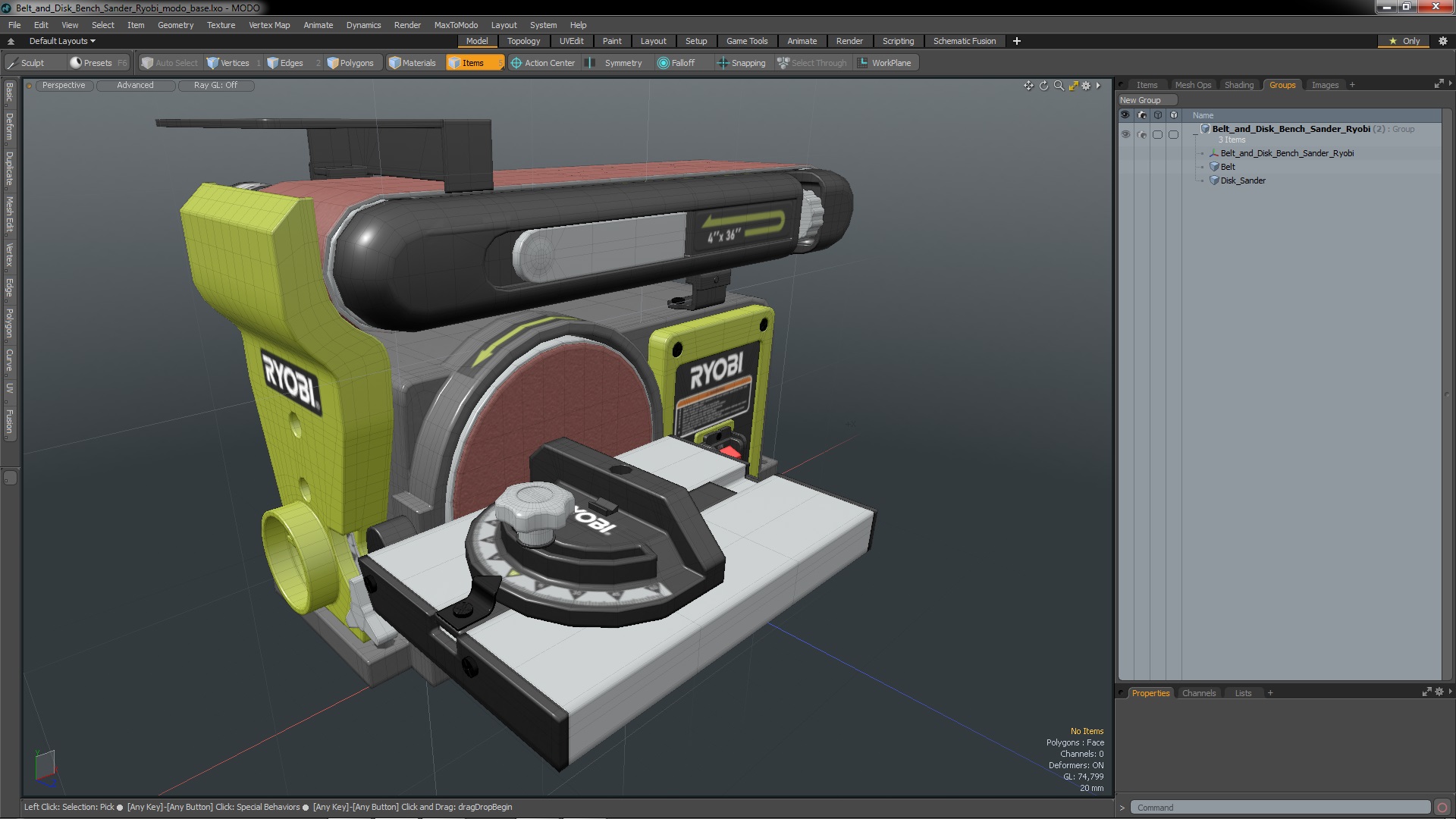The image size is (1456, 819).
Task: Open layout settings gear at top right
Action: coord(1443,41)
